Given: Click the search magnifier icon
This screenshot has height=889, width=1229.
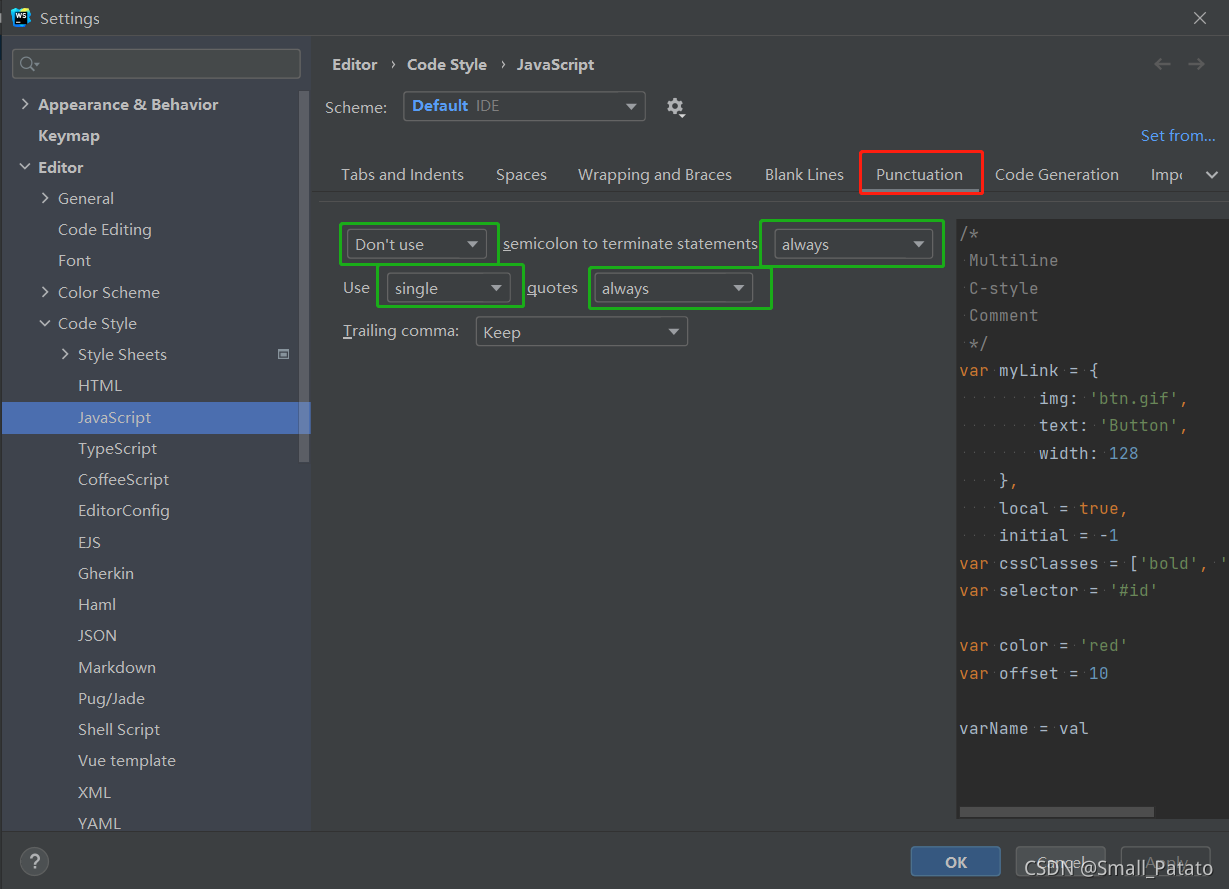Looking at the screenshot, I should click(x=28, y=64).
